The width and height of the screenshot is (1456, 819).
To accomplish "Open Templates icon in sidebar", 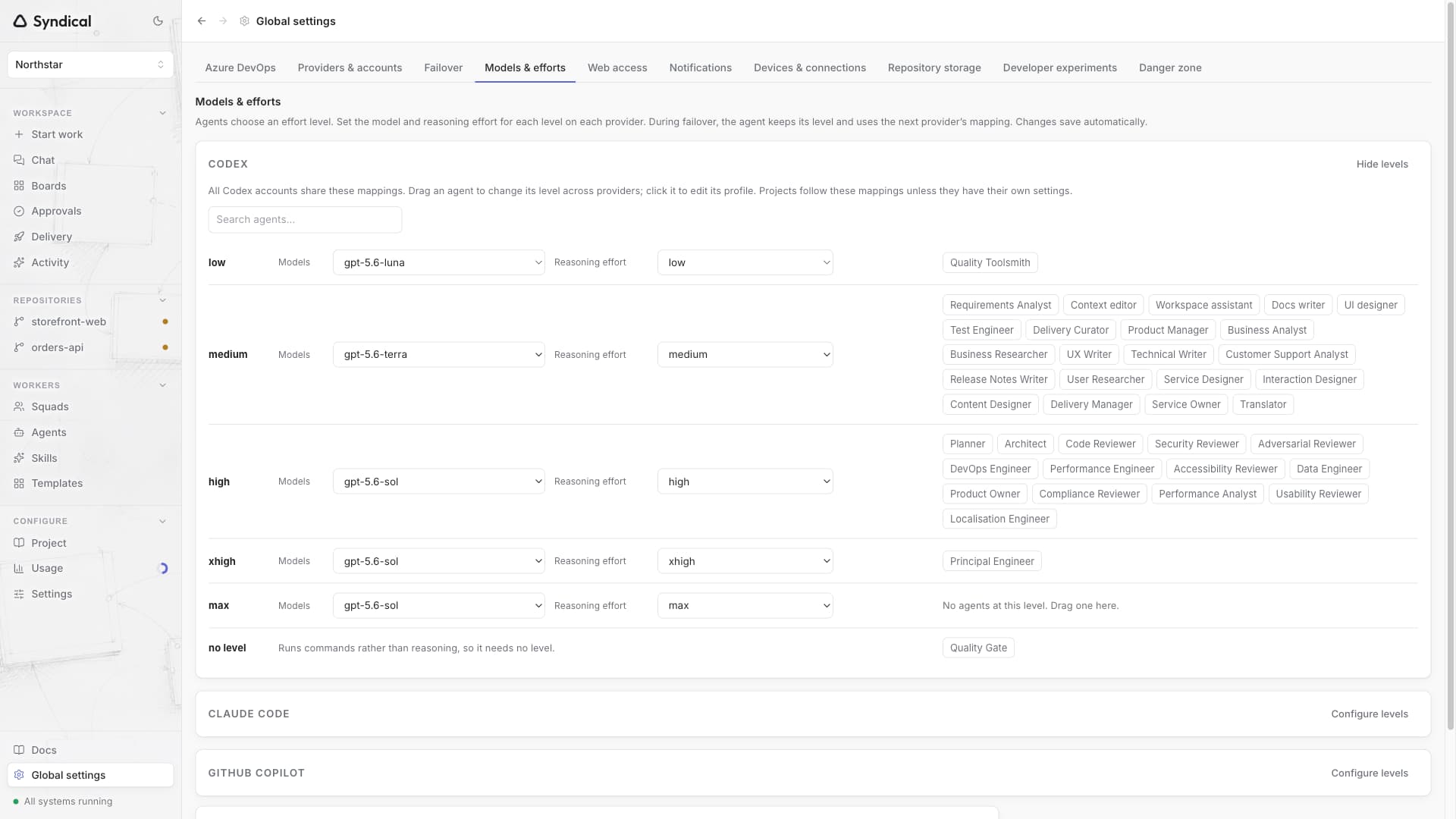I will click(x=19, y=483).
